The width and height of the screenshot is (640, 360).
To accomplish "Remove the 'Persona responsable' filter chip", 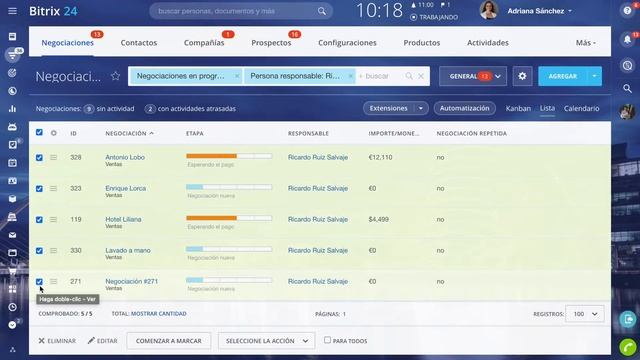I will pyautogui.click(x=350, y=76).
